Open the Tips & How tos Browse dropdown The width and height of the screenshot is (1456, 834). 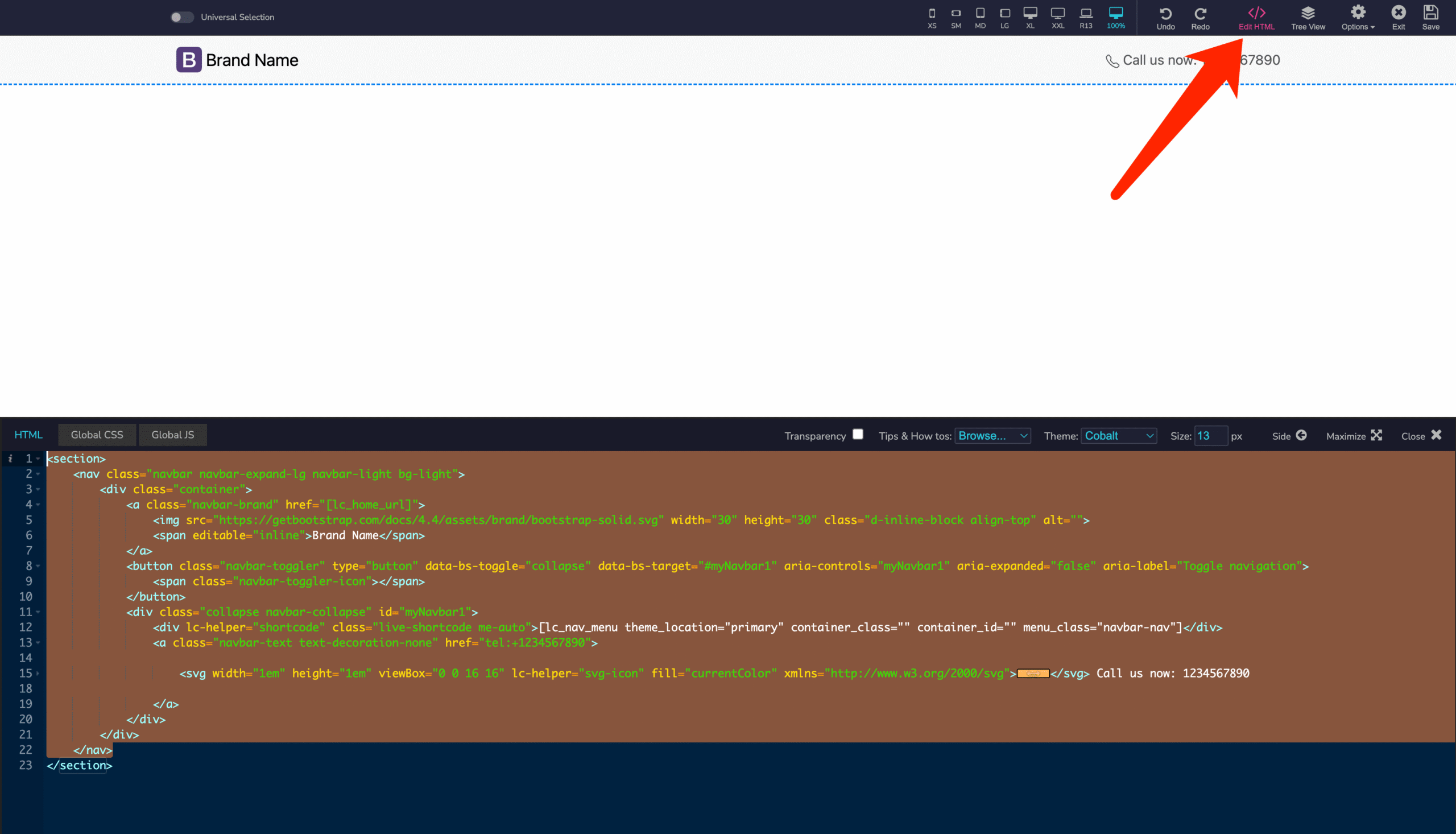coord(992,436)
